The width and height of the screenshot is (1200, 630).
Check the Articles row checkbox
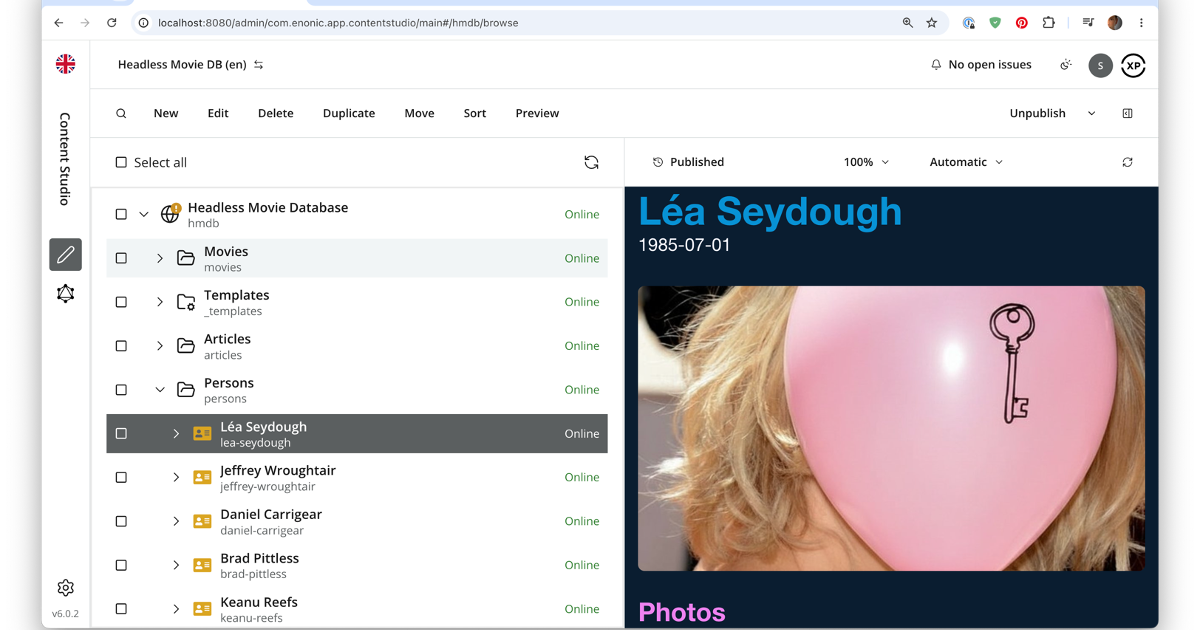point(121,346)
